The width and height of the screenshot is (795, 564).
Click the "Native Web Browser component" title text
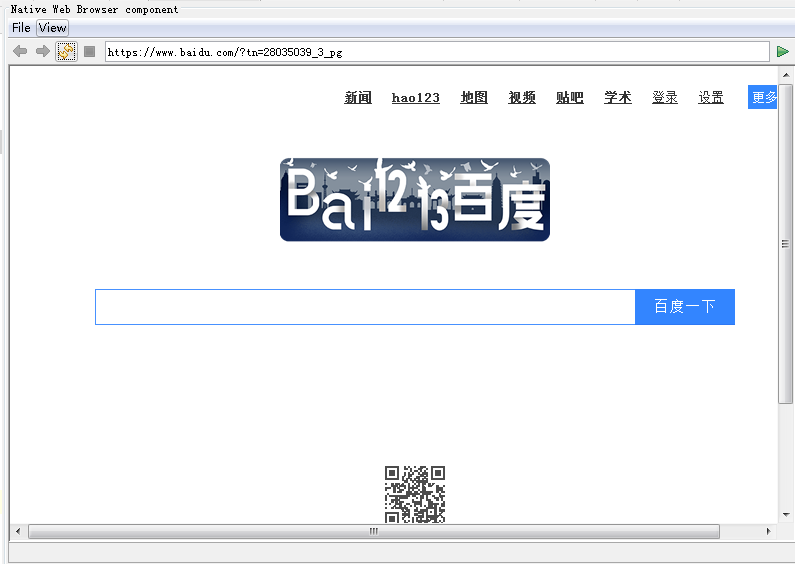94,9
